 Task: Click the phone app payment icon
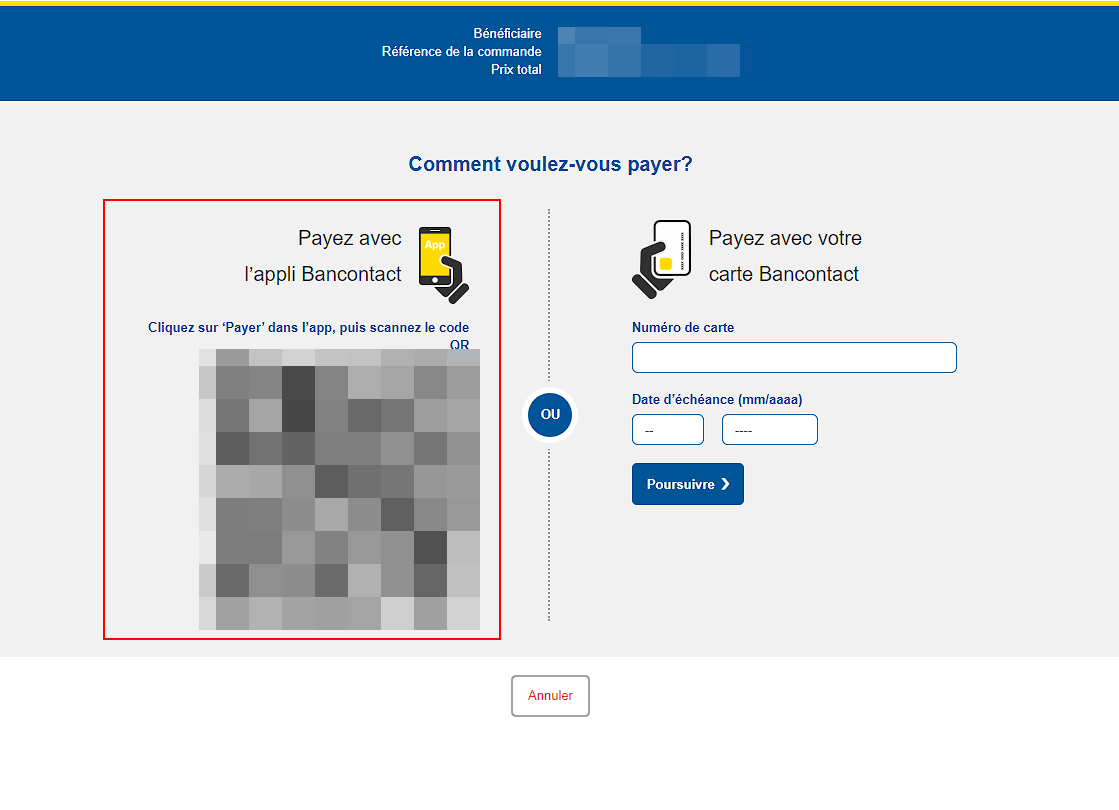(x=444, y=265)
